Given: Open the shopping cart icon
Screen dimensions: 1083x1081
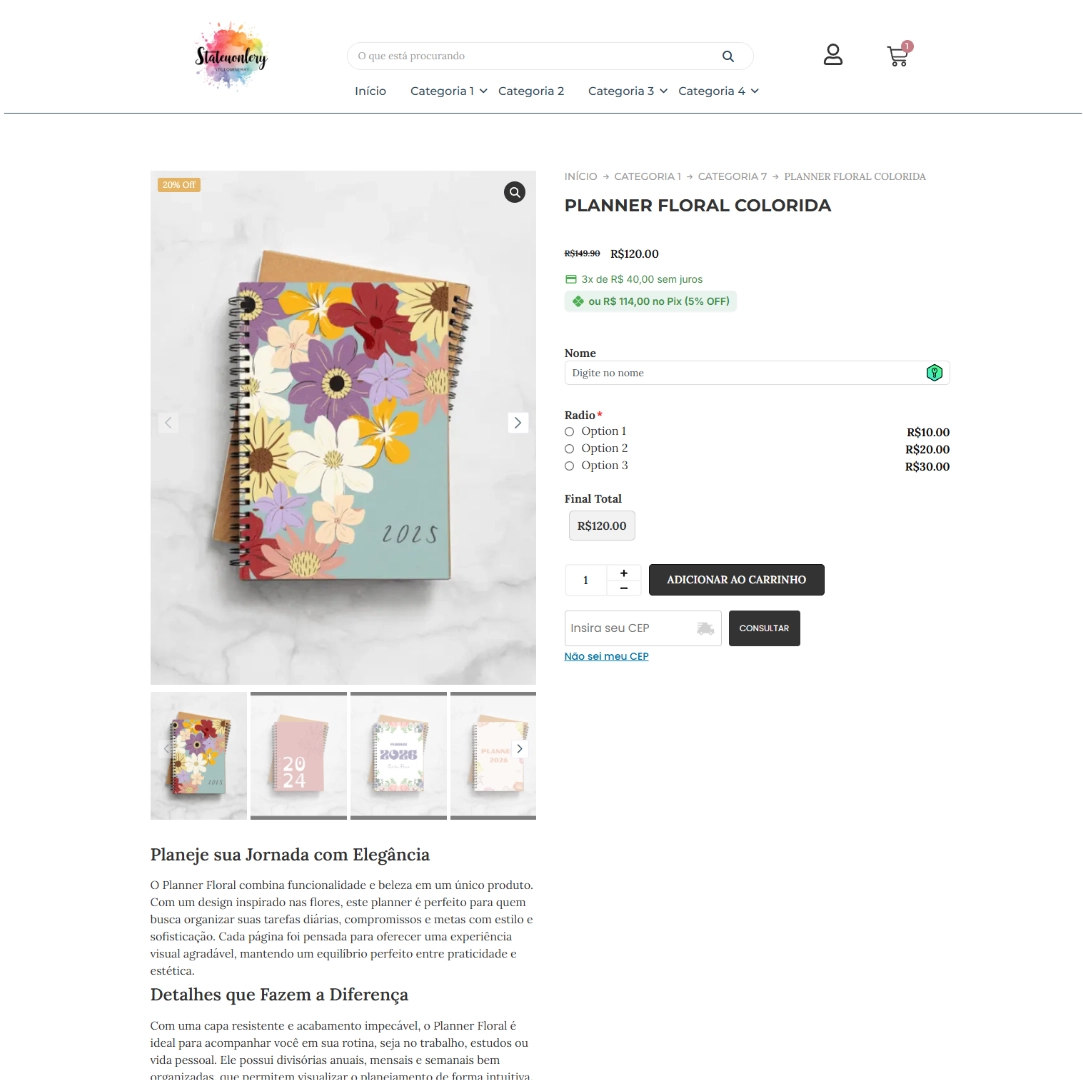Looking at the screenshot, I should click(x=899, y=55).
